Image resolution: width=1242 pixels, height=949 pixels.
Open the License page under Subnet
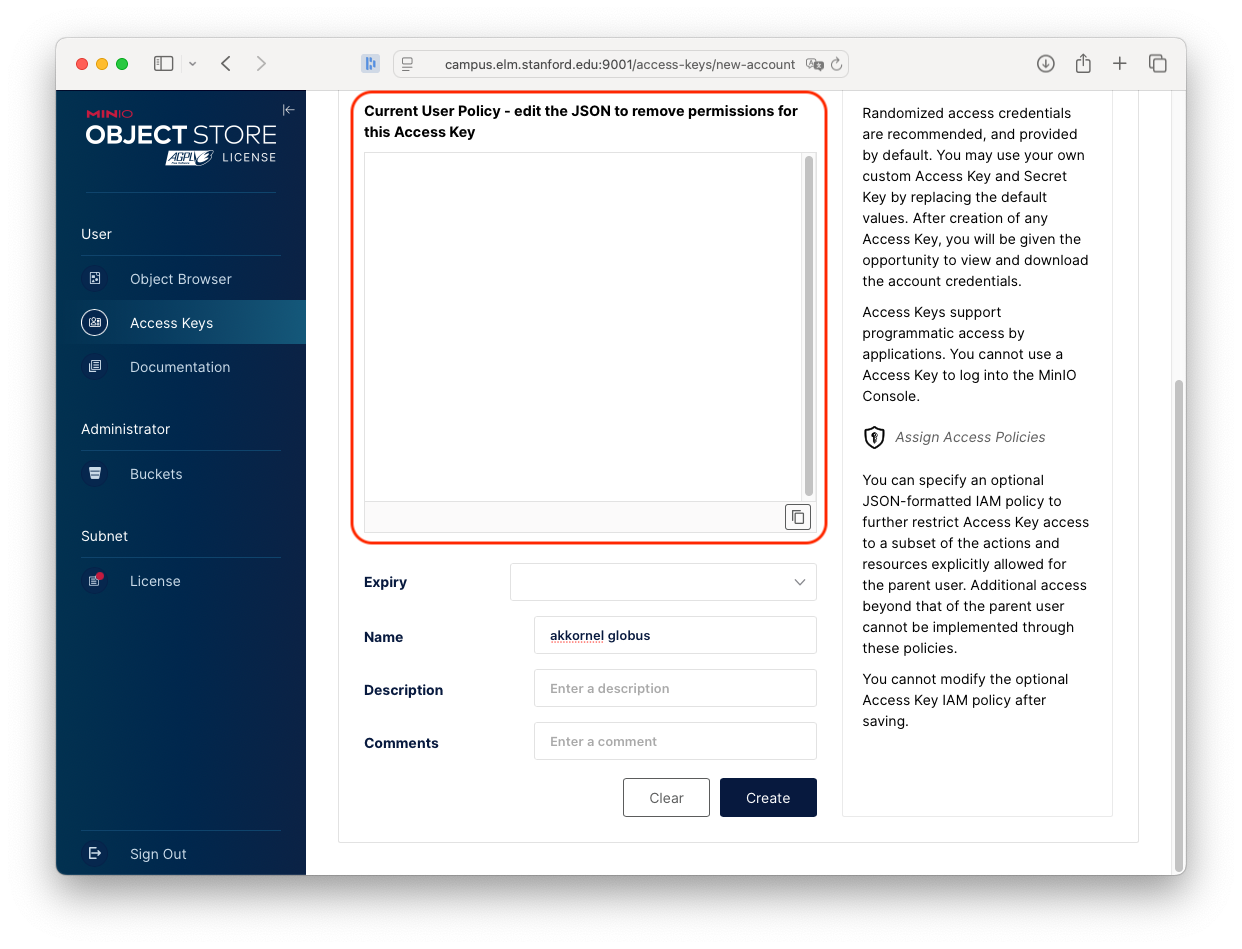coord(155,580)
